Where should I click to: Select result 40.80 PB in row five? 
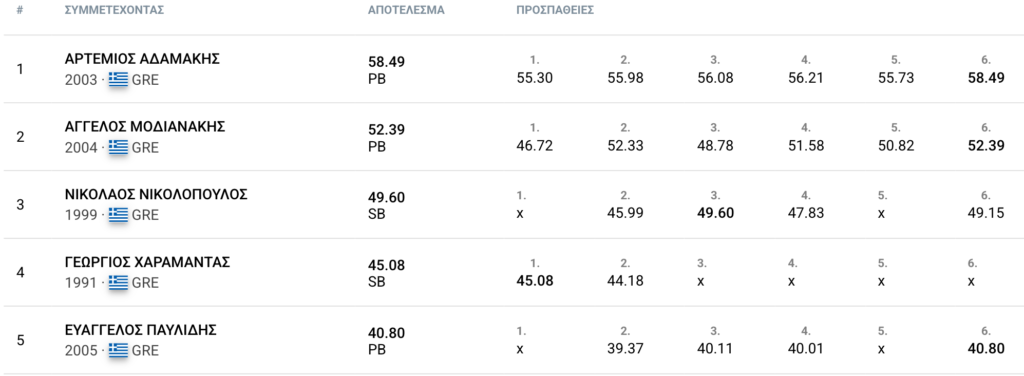pos(387,341)
